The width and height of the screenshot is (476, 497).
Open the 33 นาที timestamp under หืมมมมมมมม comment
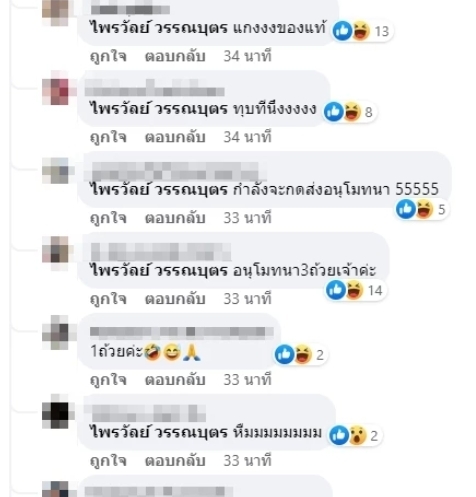pyautogui.click(x=247, y=461)
